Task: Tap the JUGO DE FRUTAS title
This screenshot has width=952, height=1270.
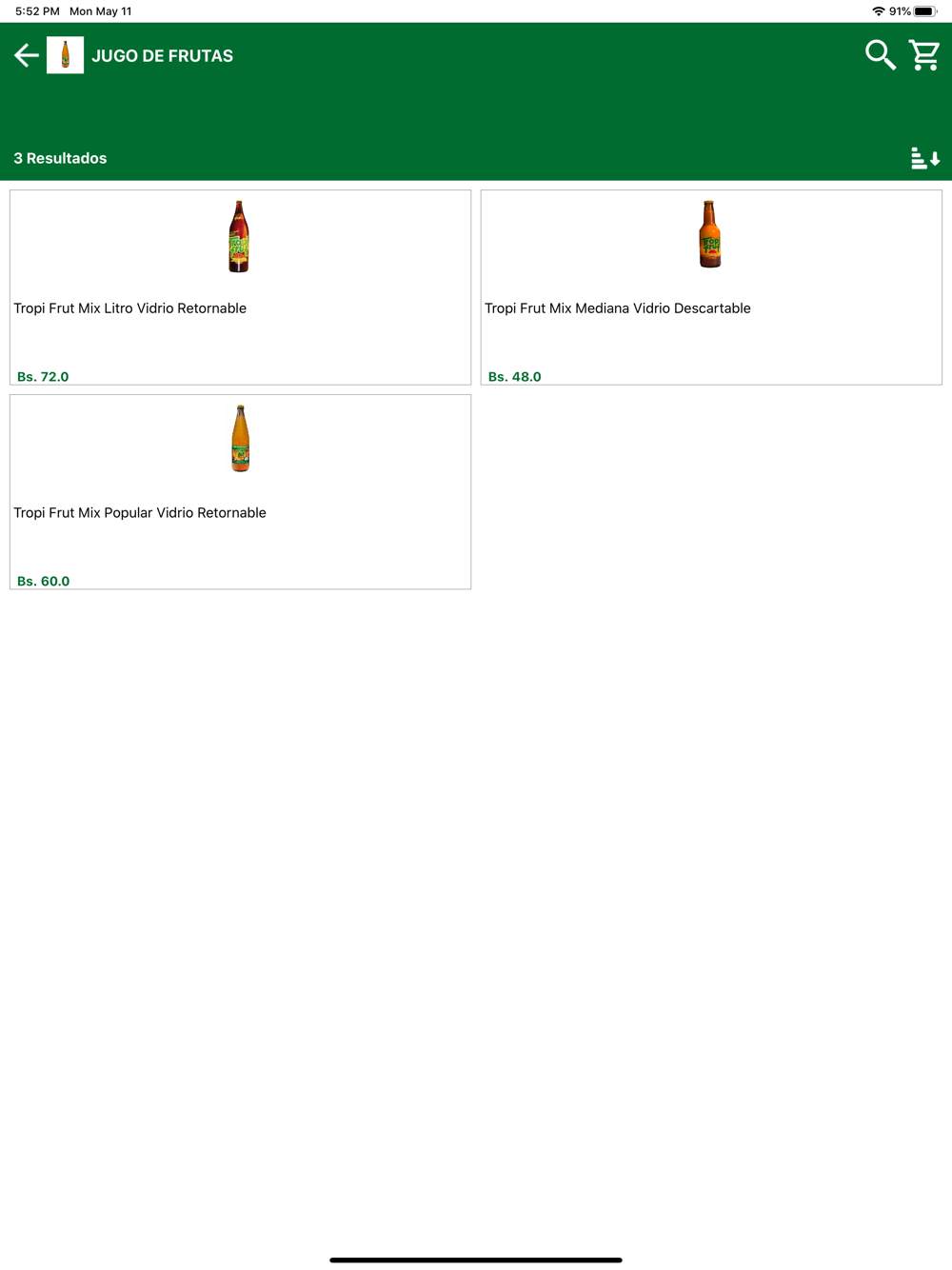Action: click(163, 56)
